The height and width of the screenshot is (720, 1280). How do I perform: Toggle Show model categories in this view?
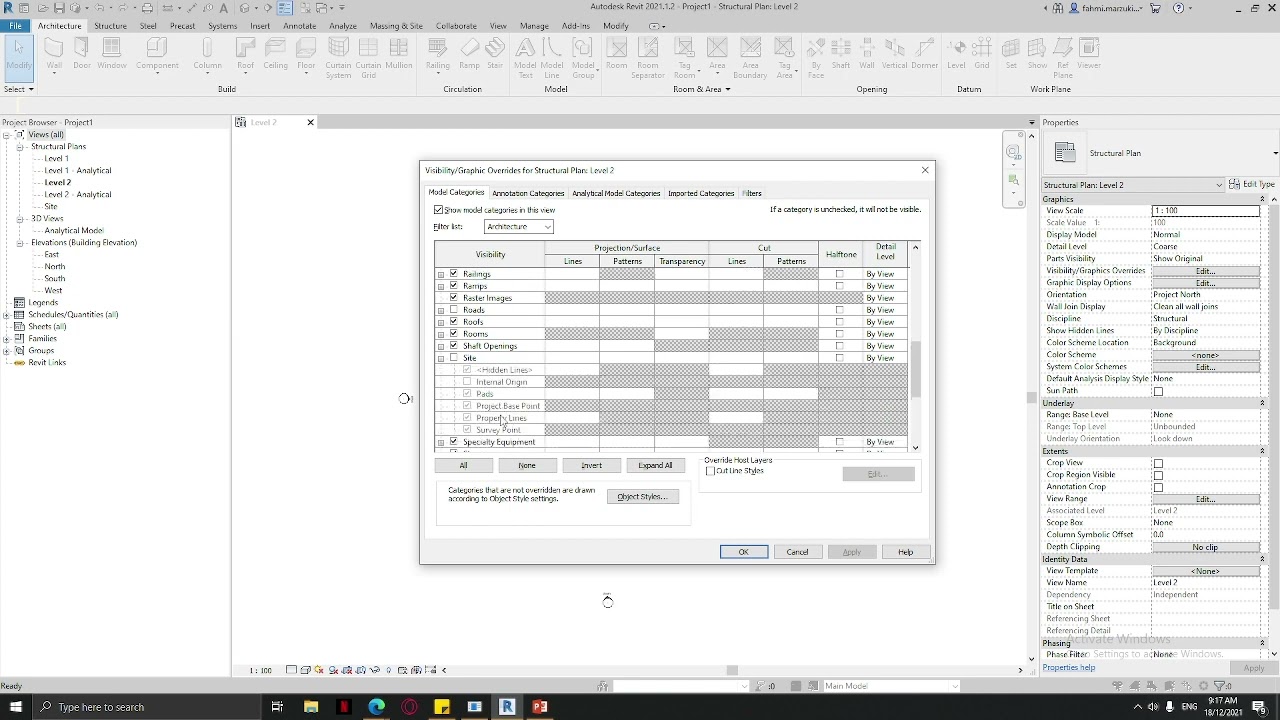(438, 210)
